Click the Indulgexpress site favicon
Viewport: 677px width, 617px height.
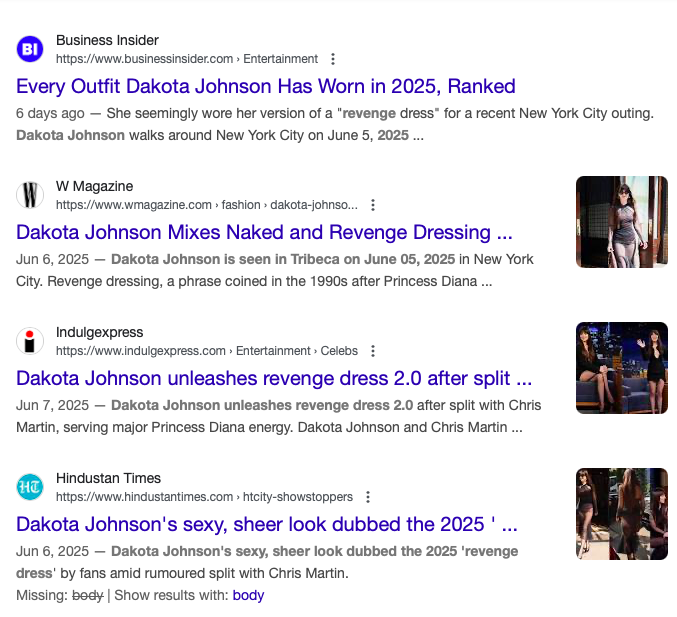click(x=30, y=341)
